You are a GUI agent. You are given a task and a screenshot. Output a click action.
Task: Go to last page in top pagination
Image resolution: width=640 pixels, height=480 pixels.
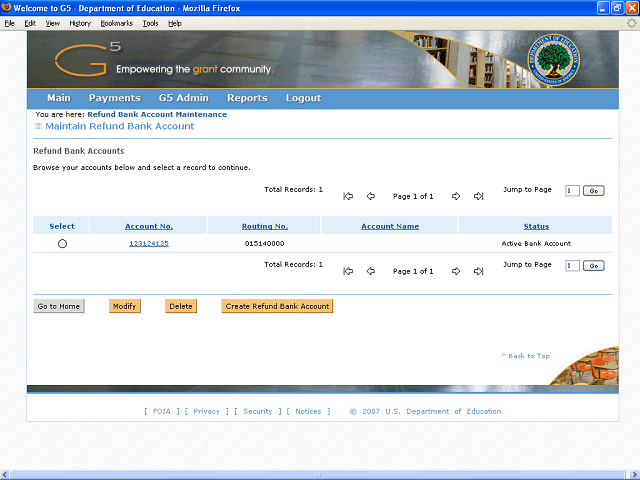pos(478,196)
